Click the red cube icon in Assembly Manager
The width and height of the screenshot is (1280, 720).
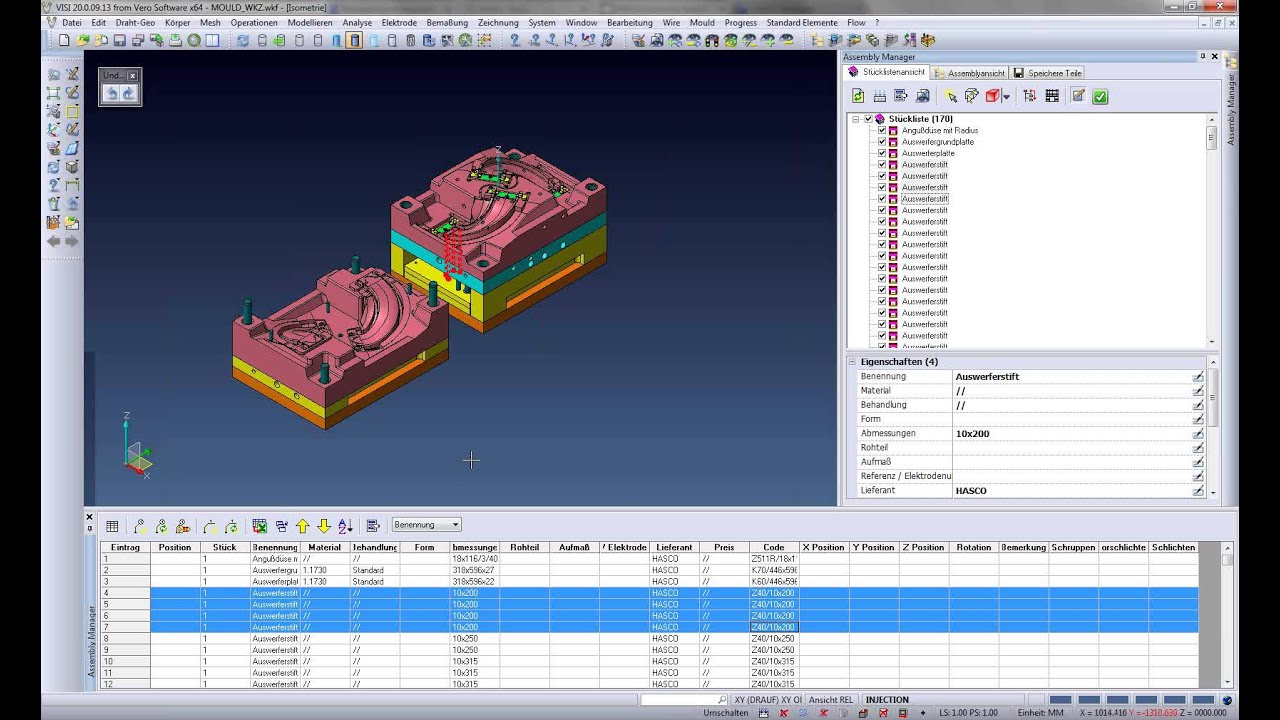pos(992,96)
